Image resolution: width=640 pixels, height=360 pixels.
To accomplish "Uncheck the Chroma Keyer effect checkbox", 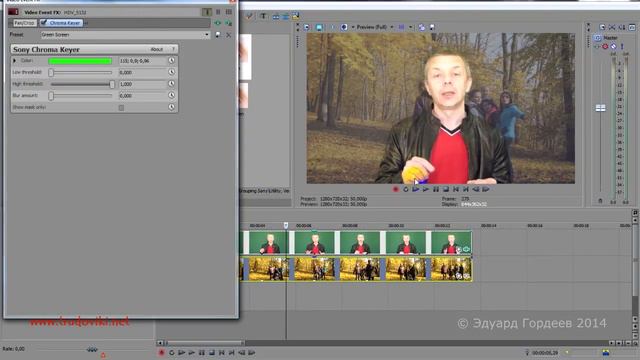I will pos(44,23).
